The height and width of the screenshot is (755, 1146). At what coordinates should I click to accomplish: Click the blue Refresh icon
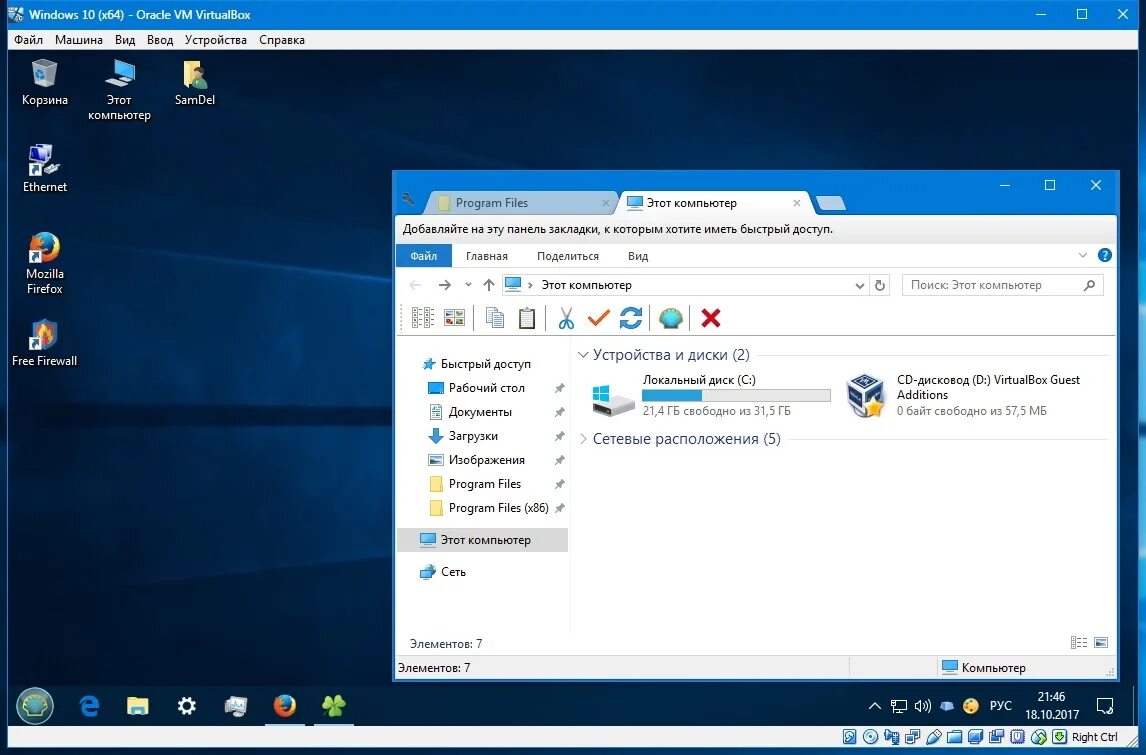click(x=630, y=317)
